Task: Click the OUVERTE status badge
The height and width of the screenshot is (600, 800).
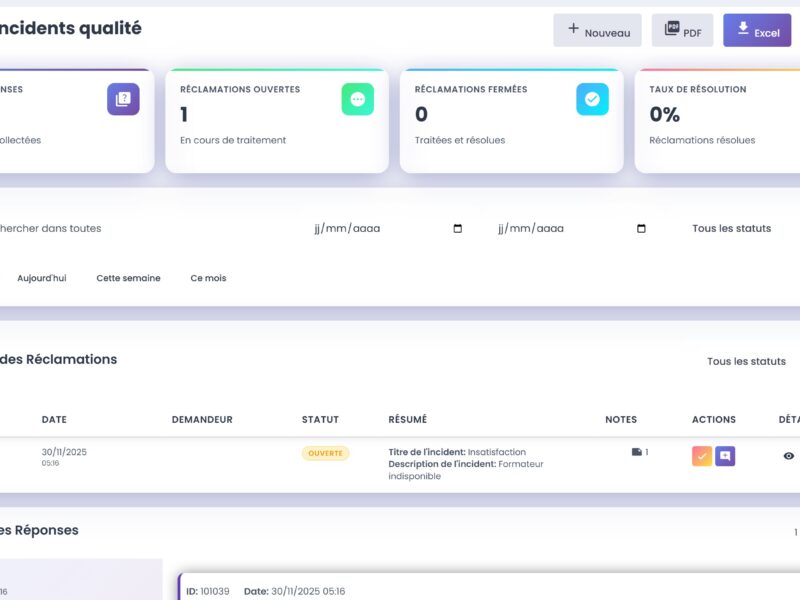Action: (x=325, y=453)
